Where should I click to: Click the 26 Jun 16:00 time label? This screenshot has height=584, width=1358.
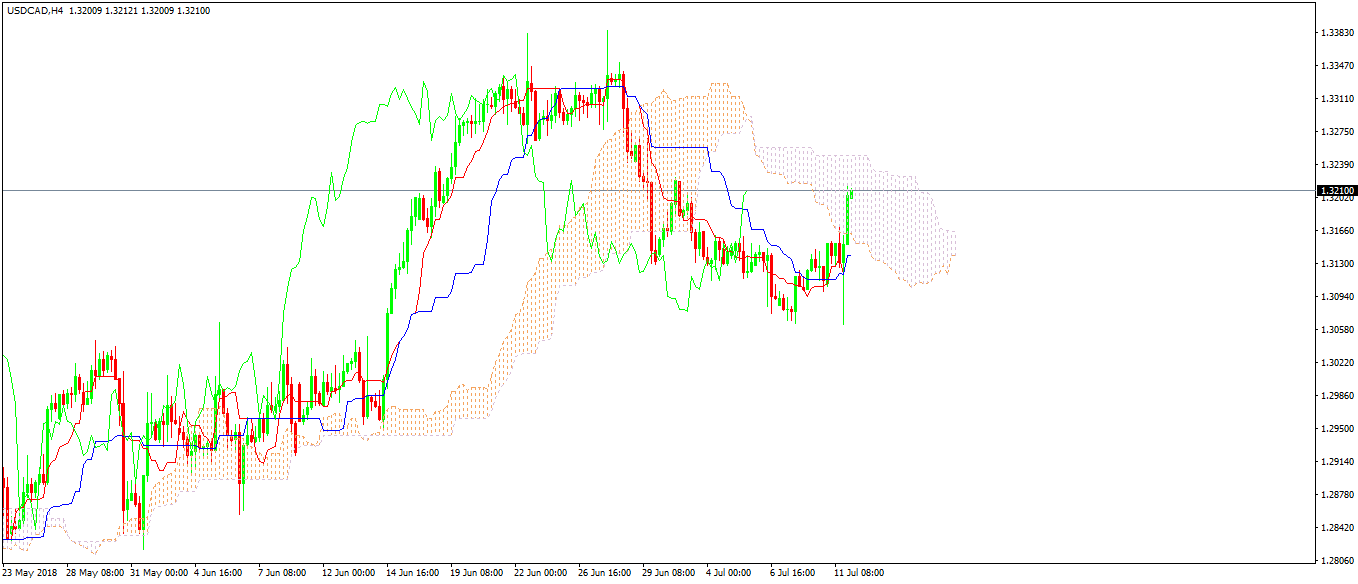606,573
